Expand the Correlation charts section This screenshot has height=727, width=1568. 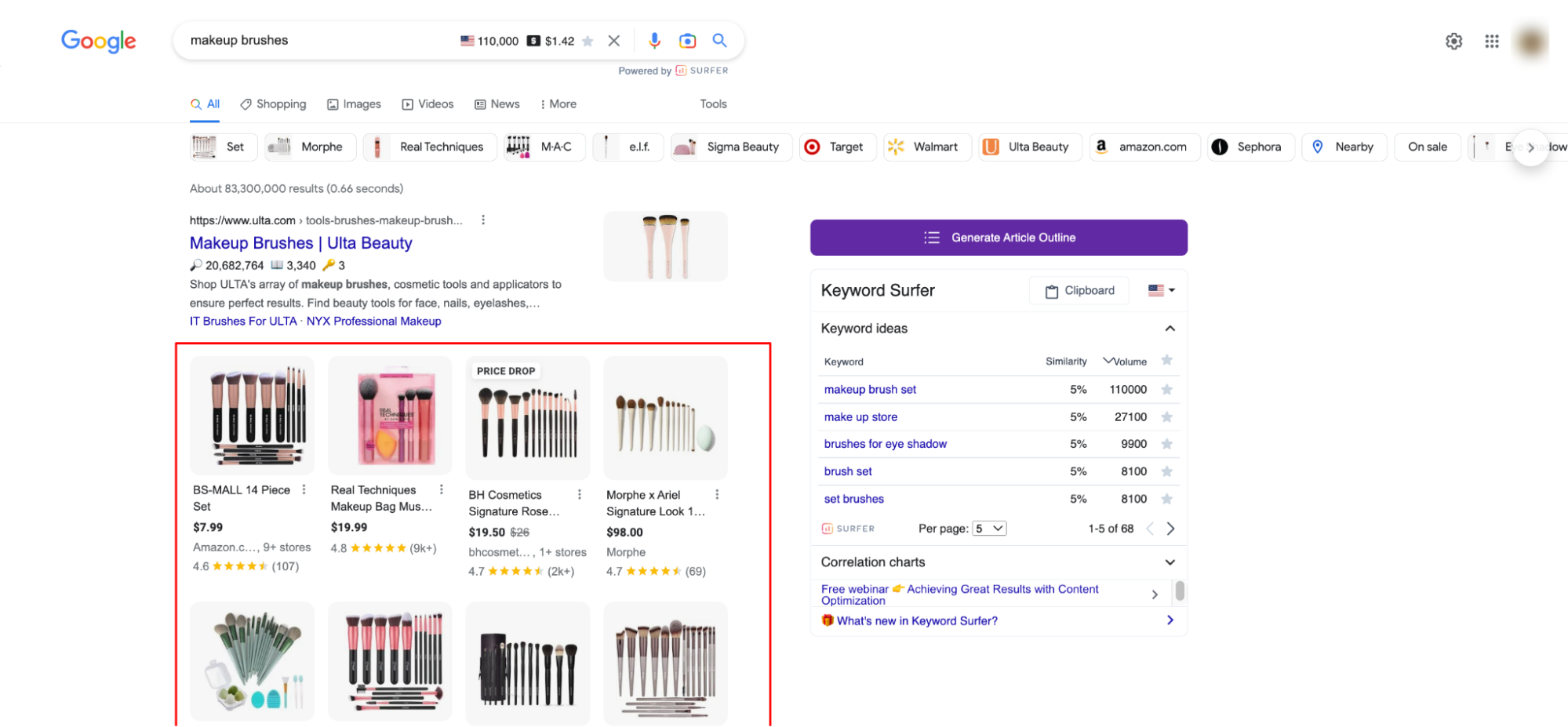point(1170,562)
